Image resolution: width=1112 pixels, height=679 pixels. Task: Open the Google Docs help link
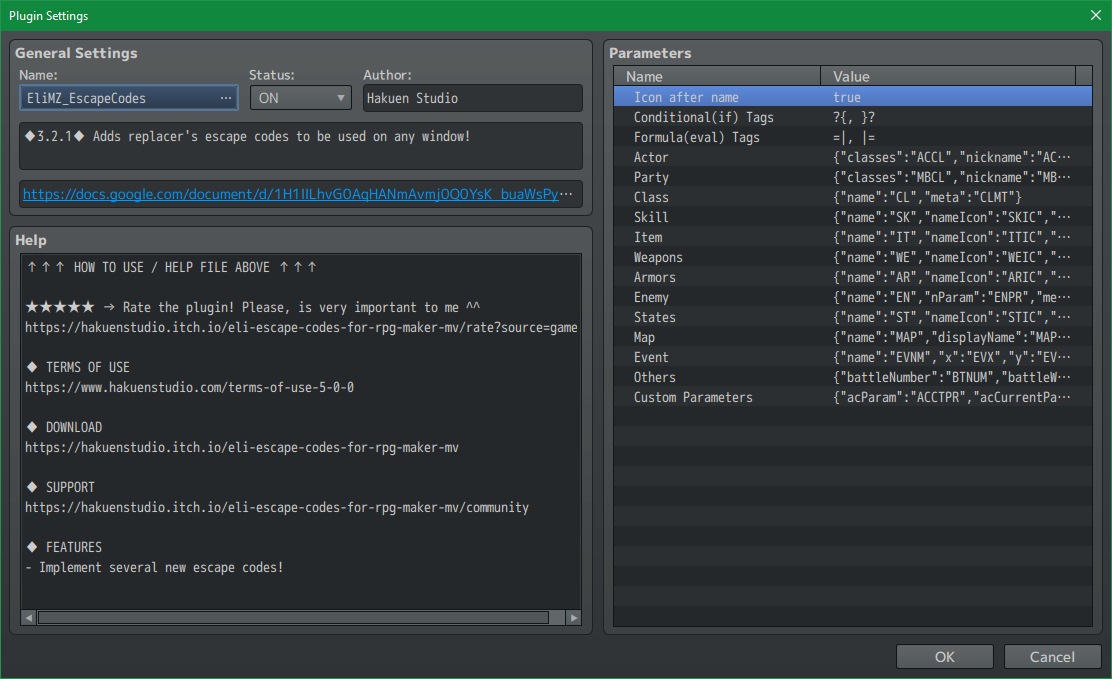[x=291, y=194]
